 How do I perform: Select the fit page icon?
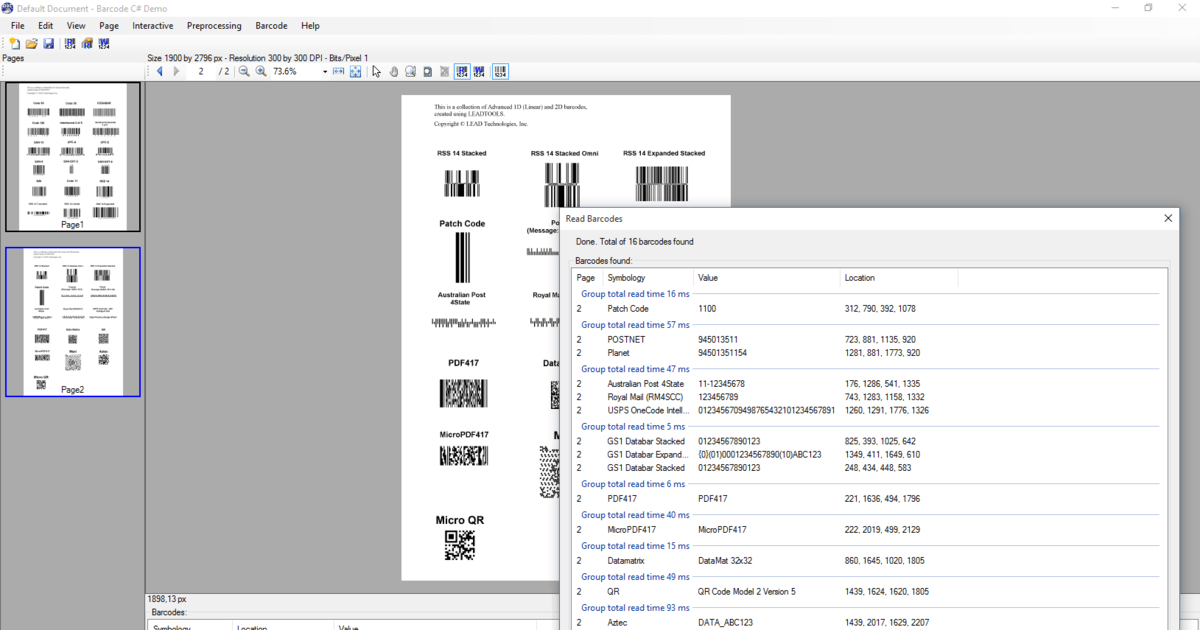pyautogui.click(x=355, y=72)
